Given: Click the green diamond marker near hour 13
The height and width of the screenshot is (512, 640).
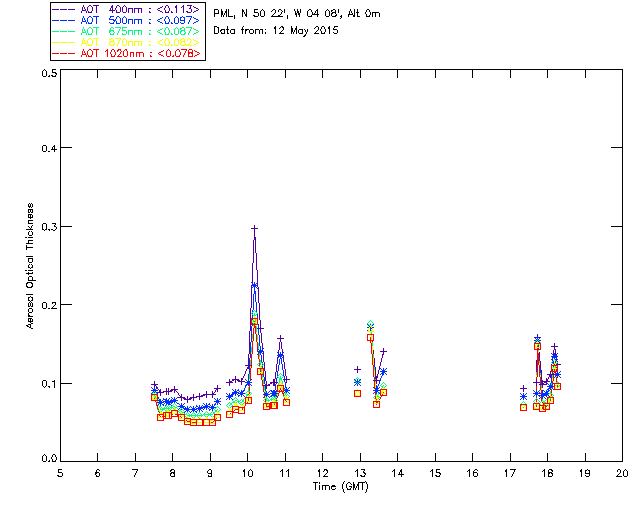Looking at the screenshot, I should click(370, 324).
